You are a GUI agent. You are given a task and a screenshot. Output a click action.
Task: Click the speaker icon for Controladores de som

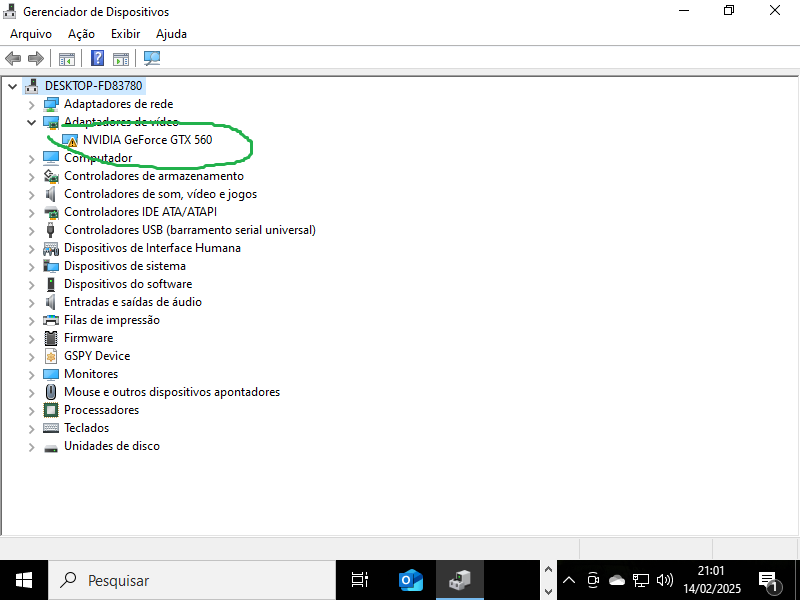pyautogui.click(x=51, y=194)
